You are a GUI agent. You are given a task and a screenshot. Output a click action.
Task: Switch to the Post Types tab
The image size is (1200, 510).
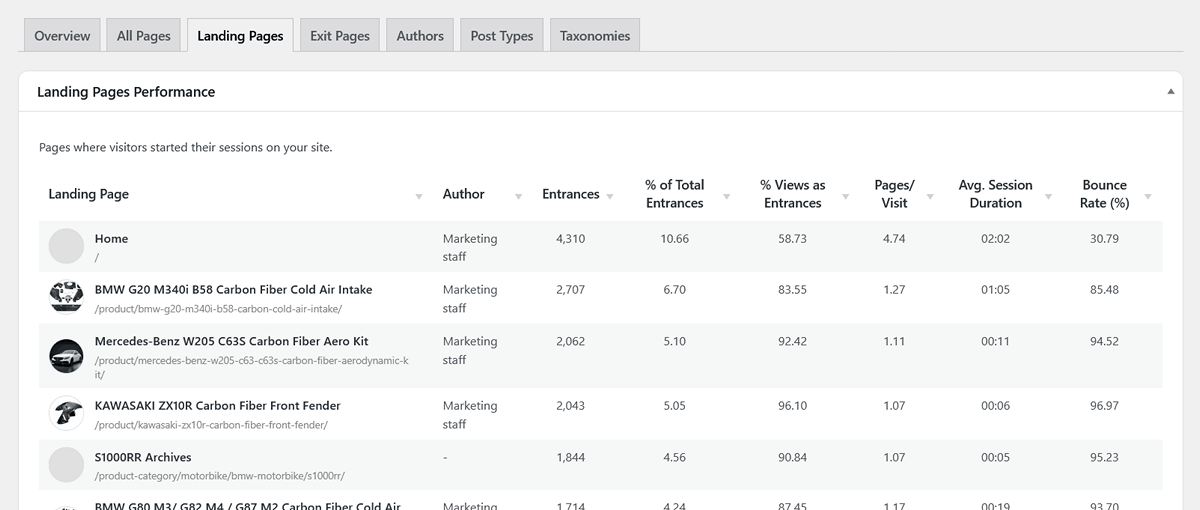(x=502, y=35)
